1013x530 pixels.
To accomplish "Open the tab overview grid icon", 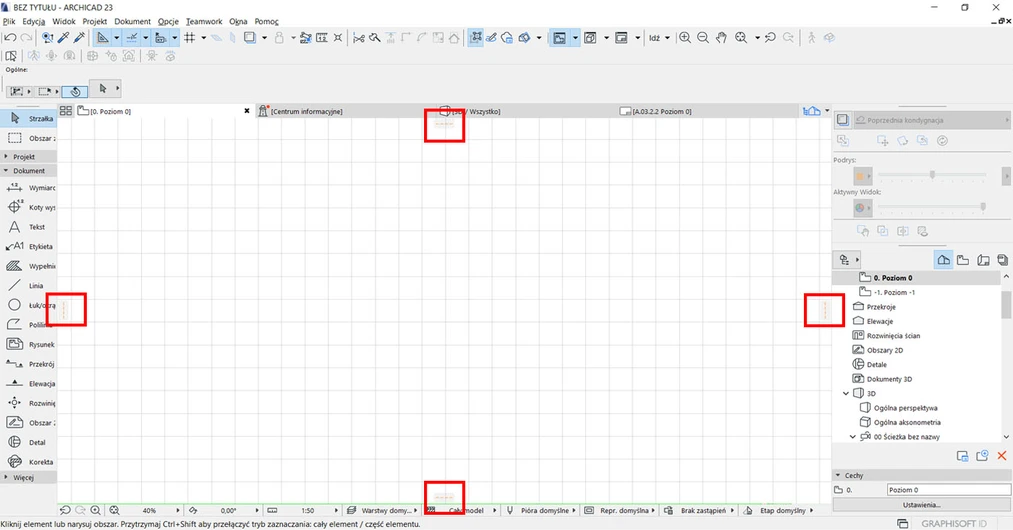I will coord(66,111).
